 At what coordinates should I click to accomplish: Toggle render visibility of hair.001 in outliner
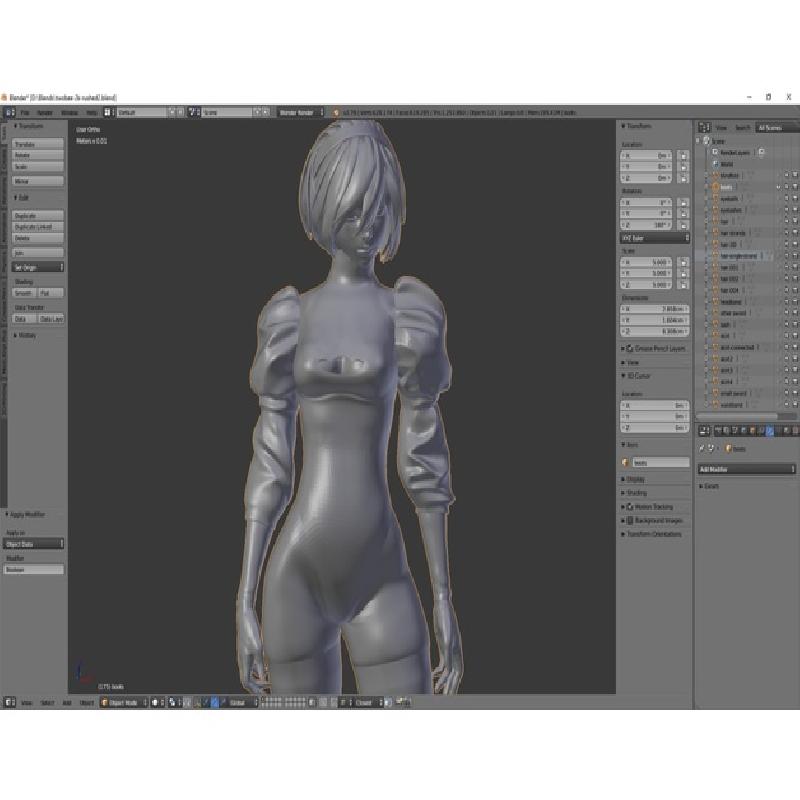click(x=795, y=267)
